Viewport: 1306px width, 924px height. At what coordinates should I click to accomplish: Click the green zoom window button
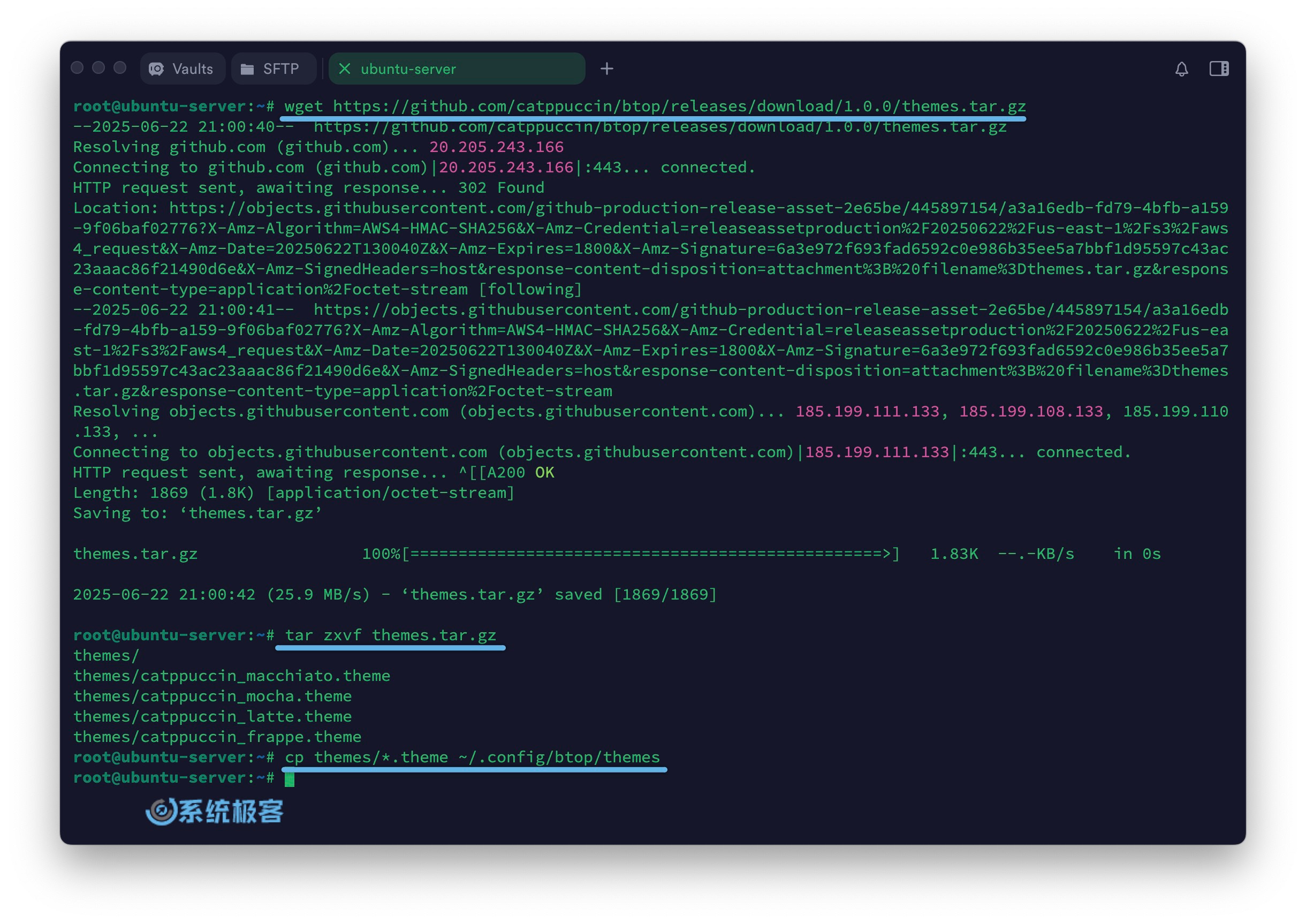pos(120,67)
